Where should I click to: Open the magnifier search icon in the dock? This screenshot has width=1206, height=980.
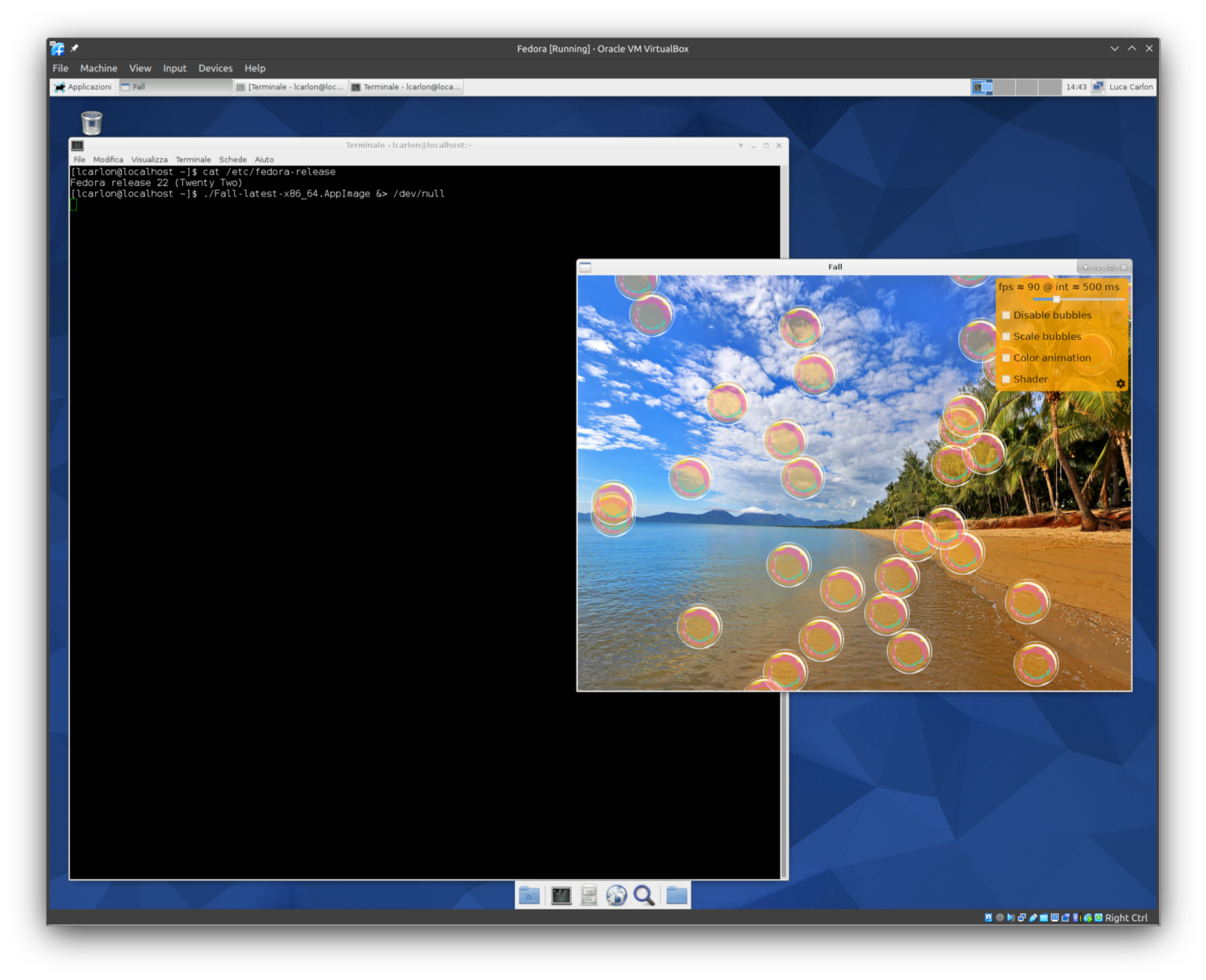(x=644, y=895)
